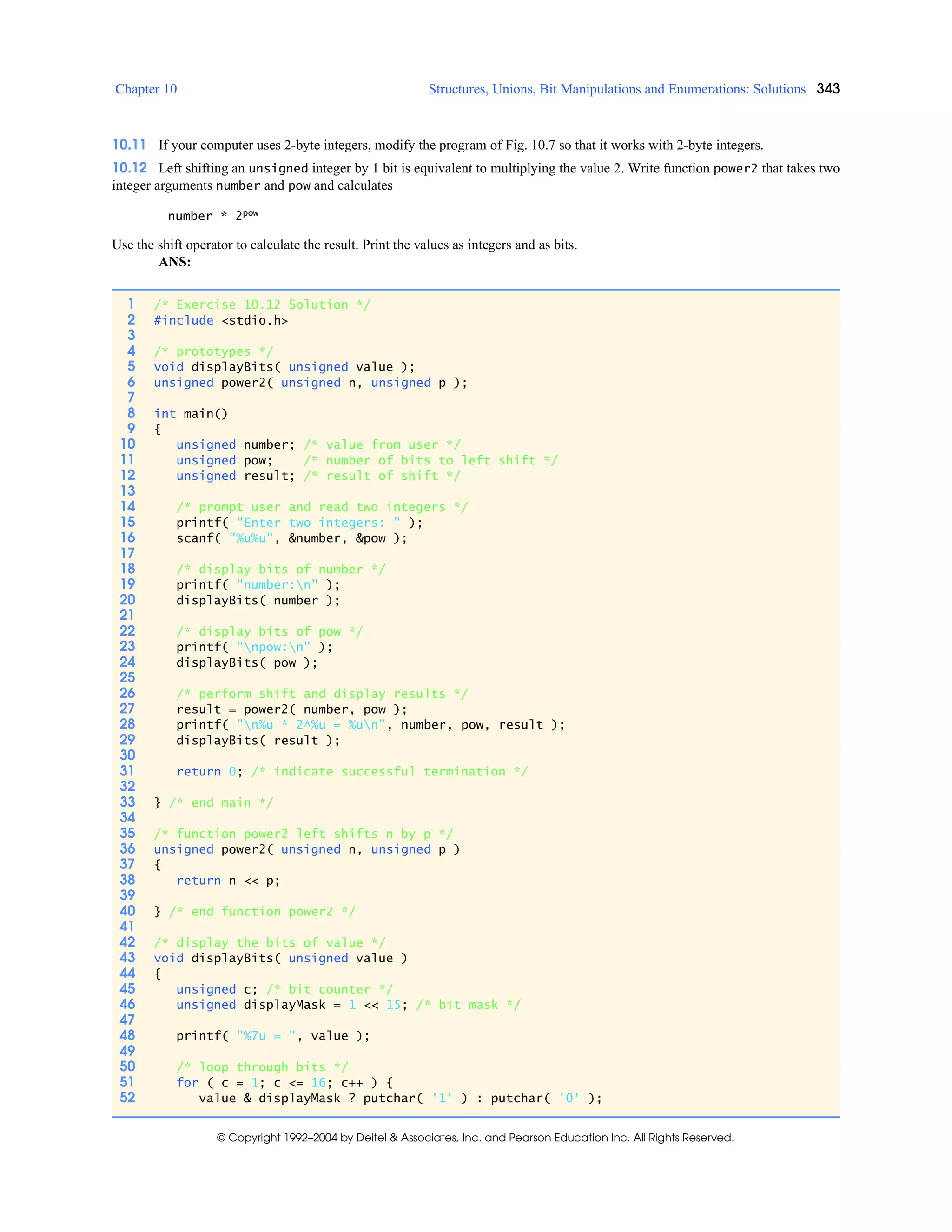
Task: Click the formula 'number * 2pow'
Action: 213,215
